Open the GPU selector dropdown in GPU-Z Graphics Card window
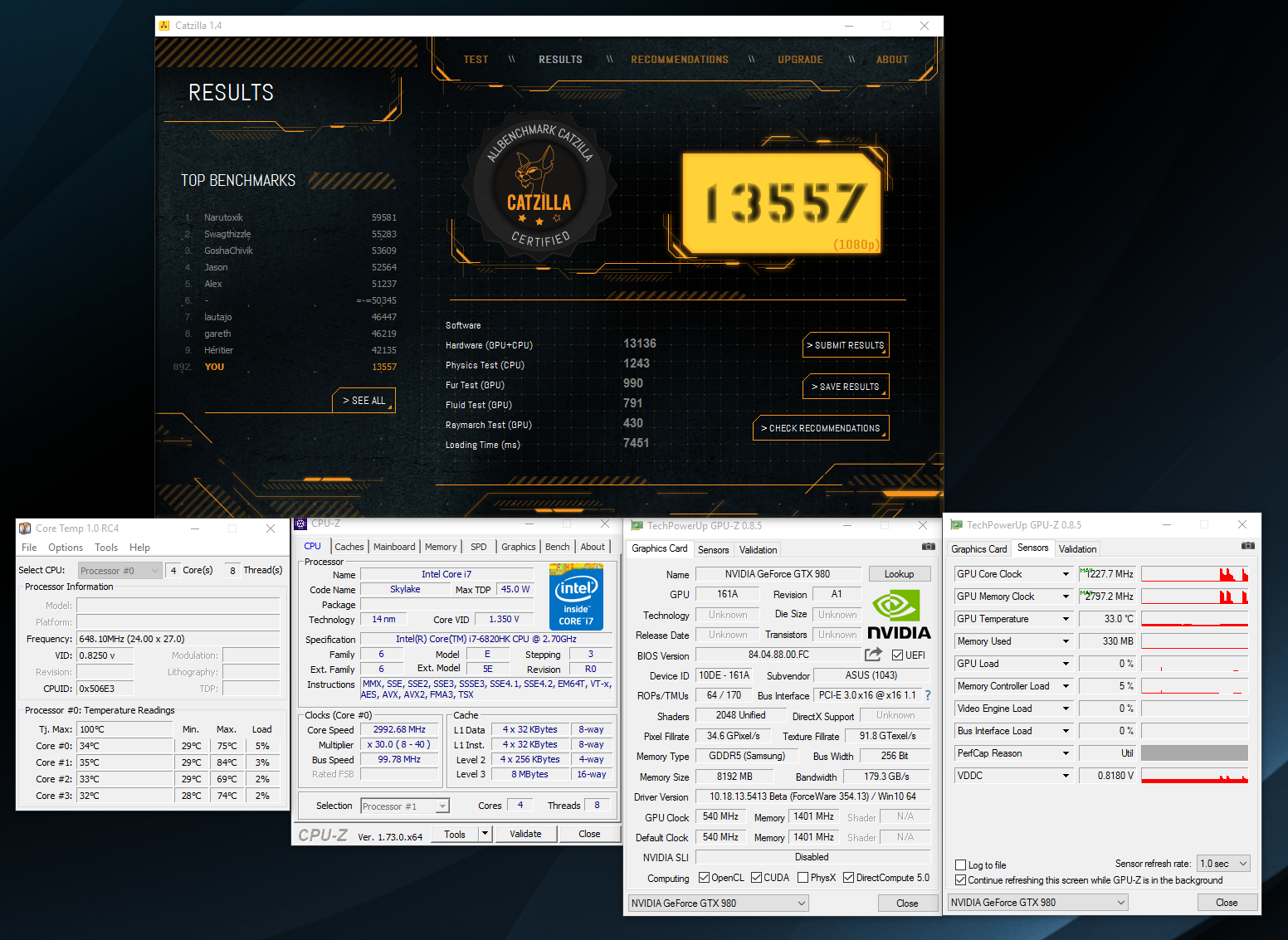Viewport: 1288px width, 940px height. click(719, 903)
